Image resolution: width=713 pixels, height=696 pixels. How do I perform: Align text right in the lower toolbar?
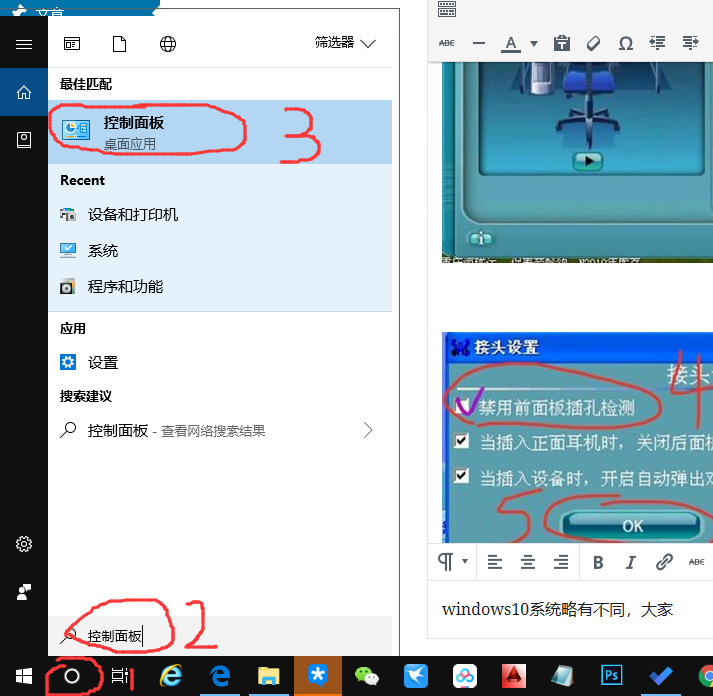[x=561, y=562]
